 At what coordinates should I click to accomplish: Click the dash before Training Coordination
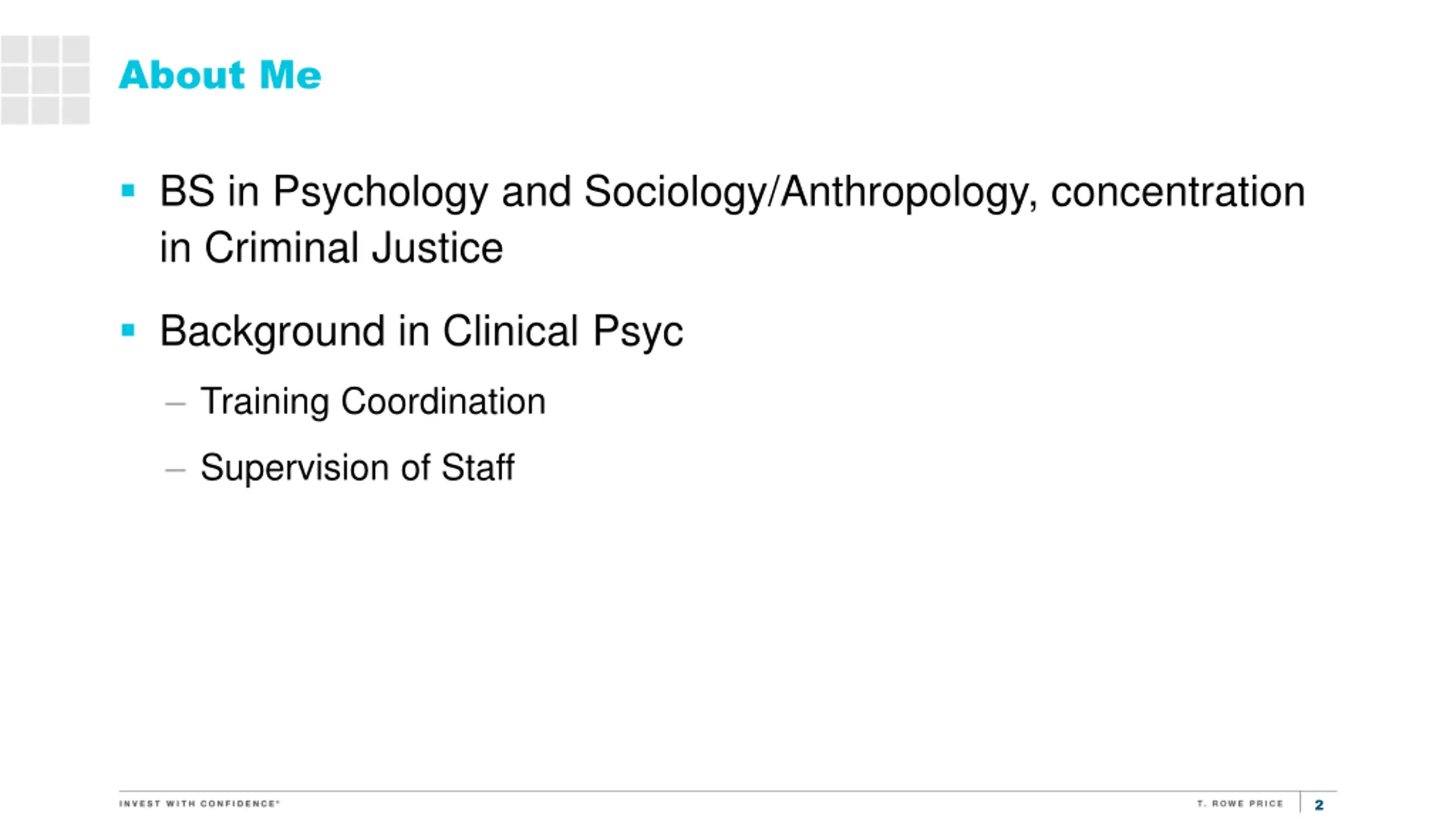(x=175, y=404)
